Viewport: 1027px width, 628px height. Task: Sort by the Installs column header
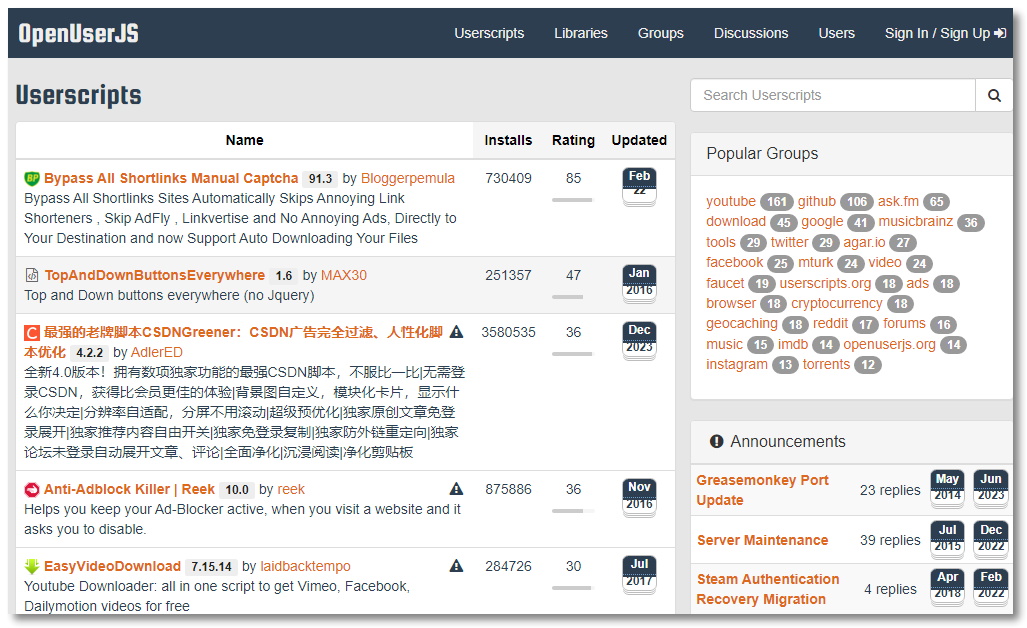tap(508, 140)
